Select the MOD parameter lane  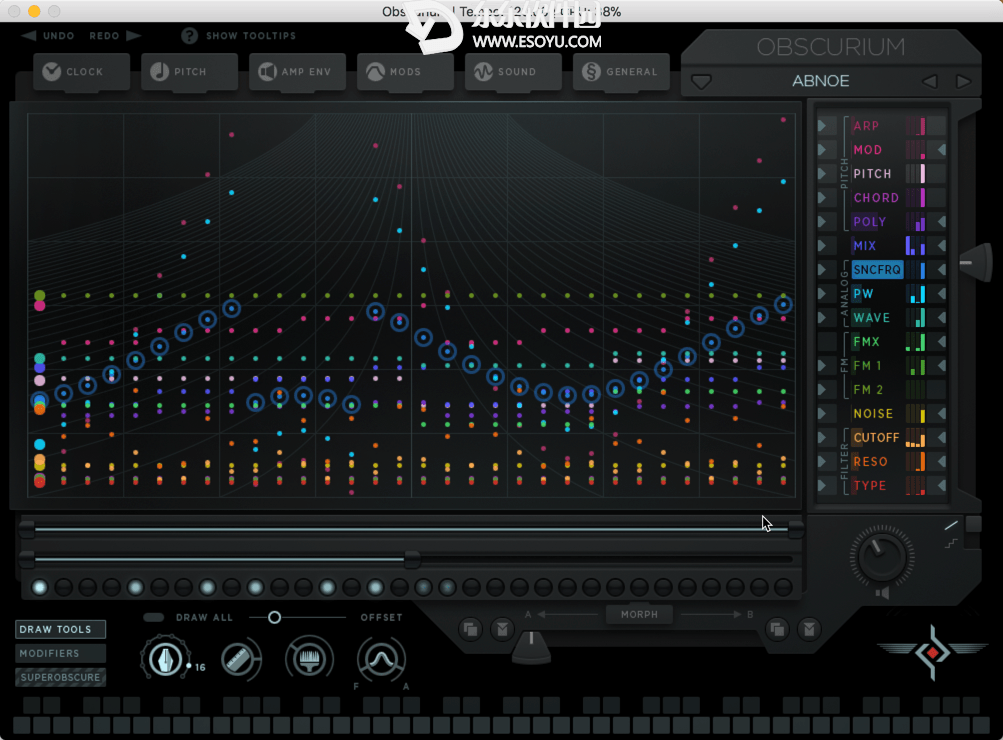[x=867, y=150]
